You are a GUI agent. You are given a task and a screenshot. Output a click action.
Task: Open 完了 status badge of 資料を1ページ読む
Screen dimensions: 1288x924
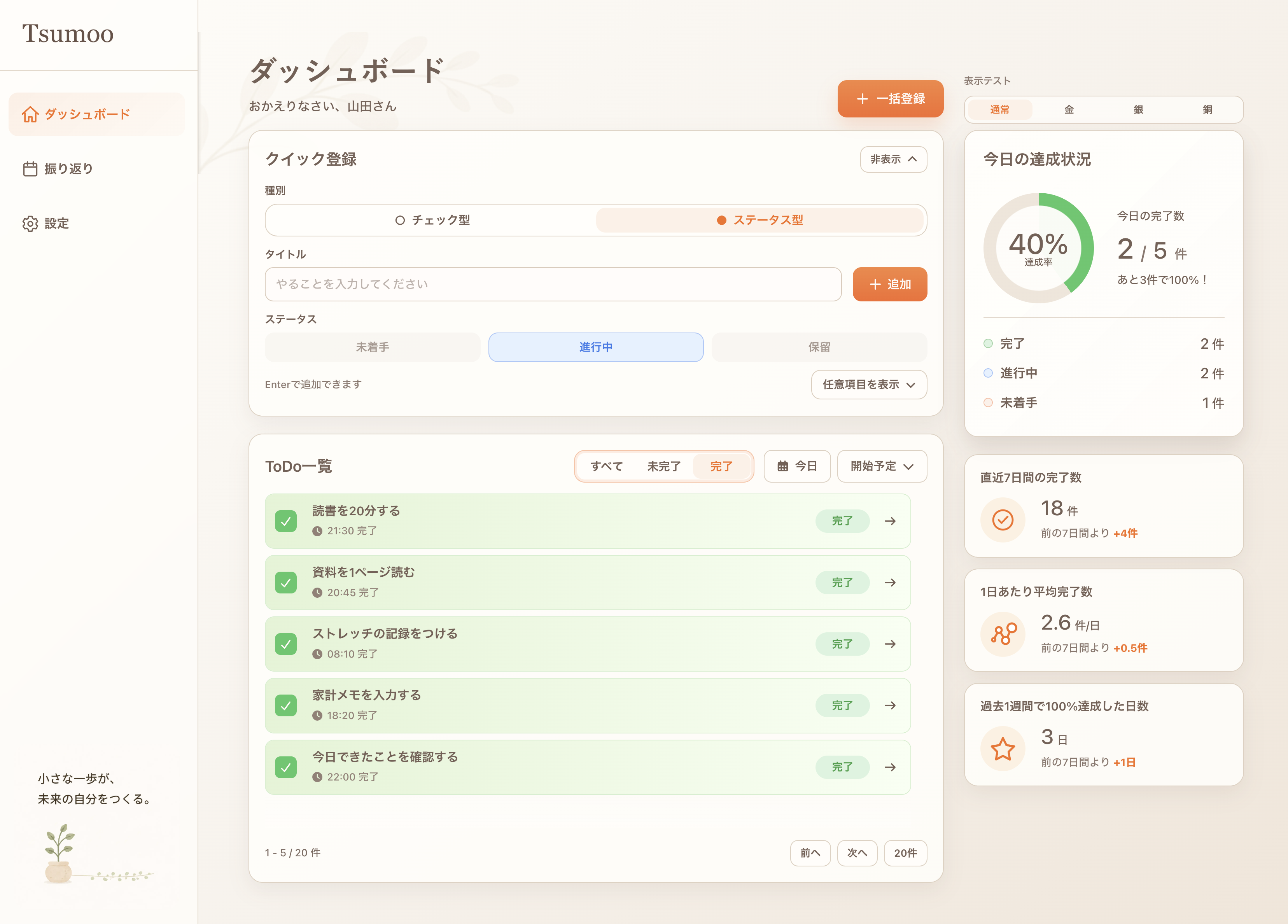point(842,583)
